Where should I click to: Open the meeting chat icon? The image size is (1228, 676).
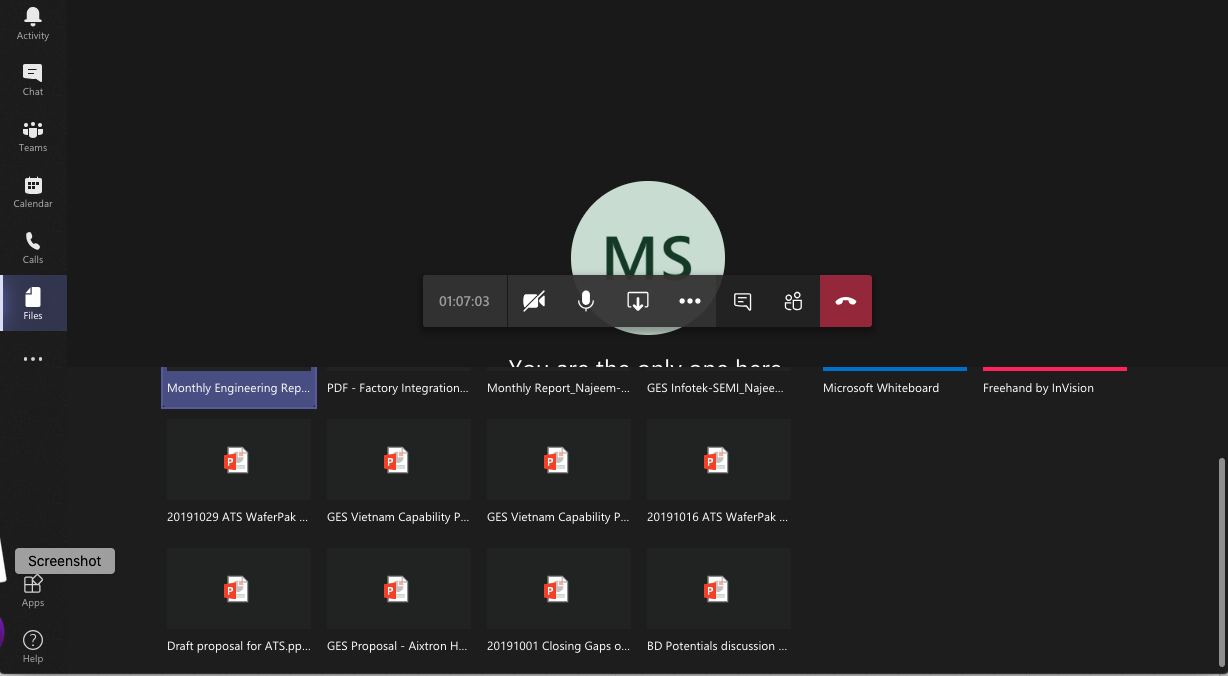[x=742, y=301]
